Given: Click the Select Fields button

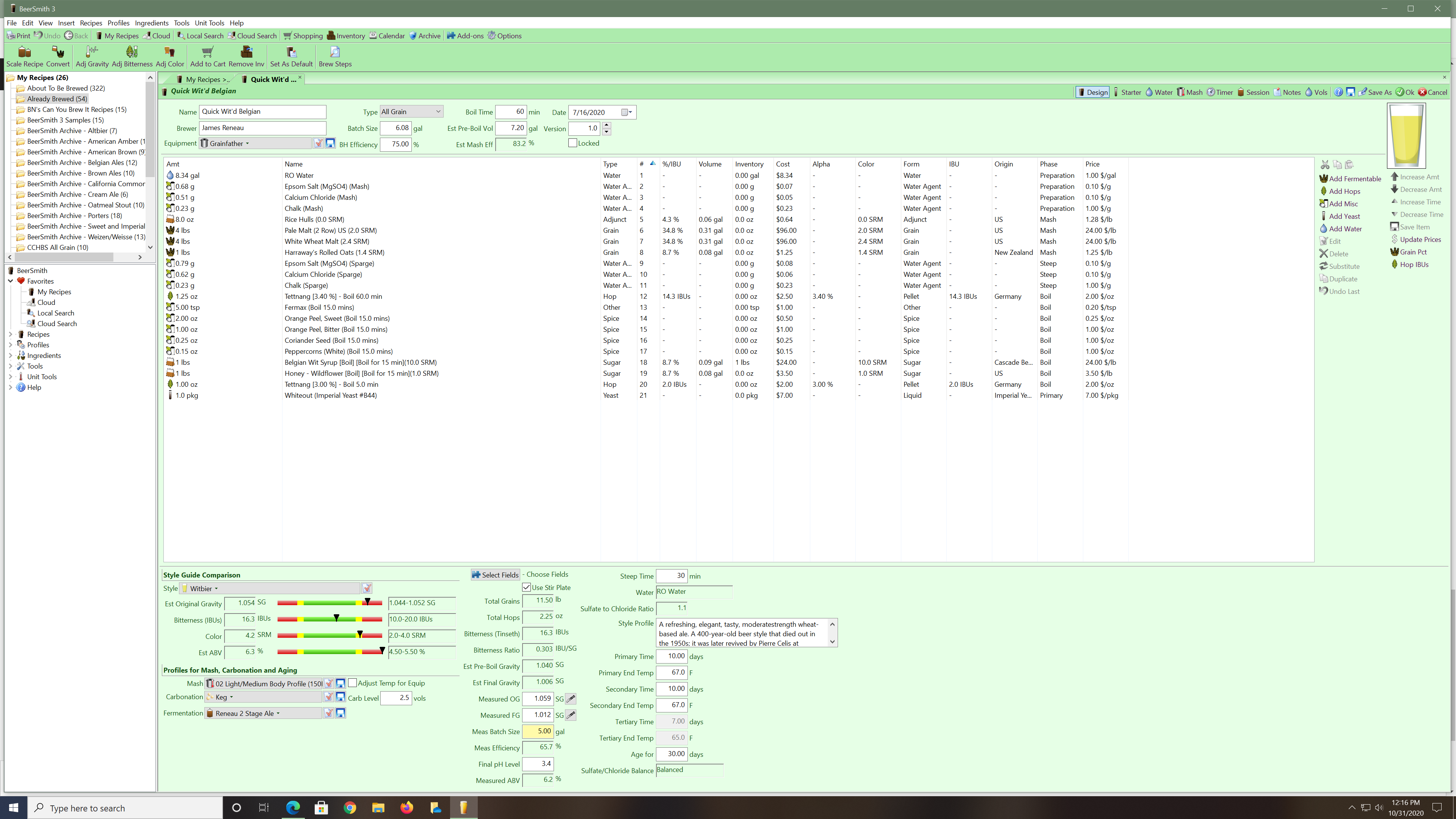Looking at the screenshot, I should (495, 575).
